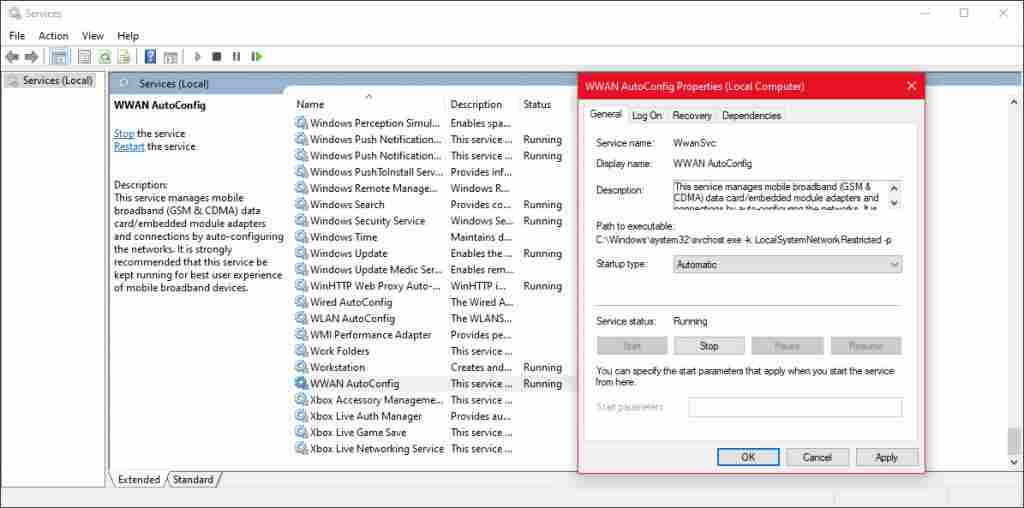Go back using the toolbar back arrow
1024x508 pixels.
(12, 57)
